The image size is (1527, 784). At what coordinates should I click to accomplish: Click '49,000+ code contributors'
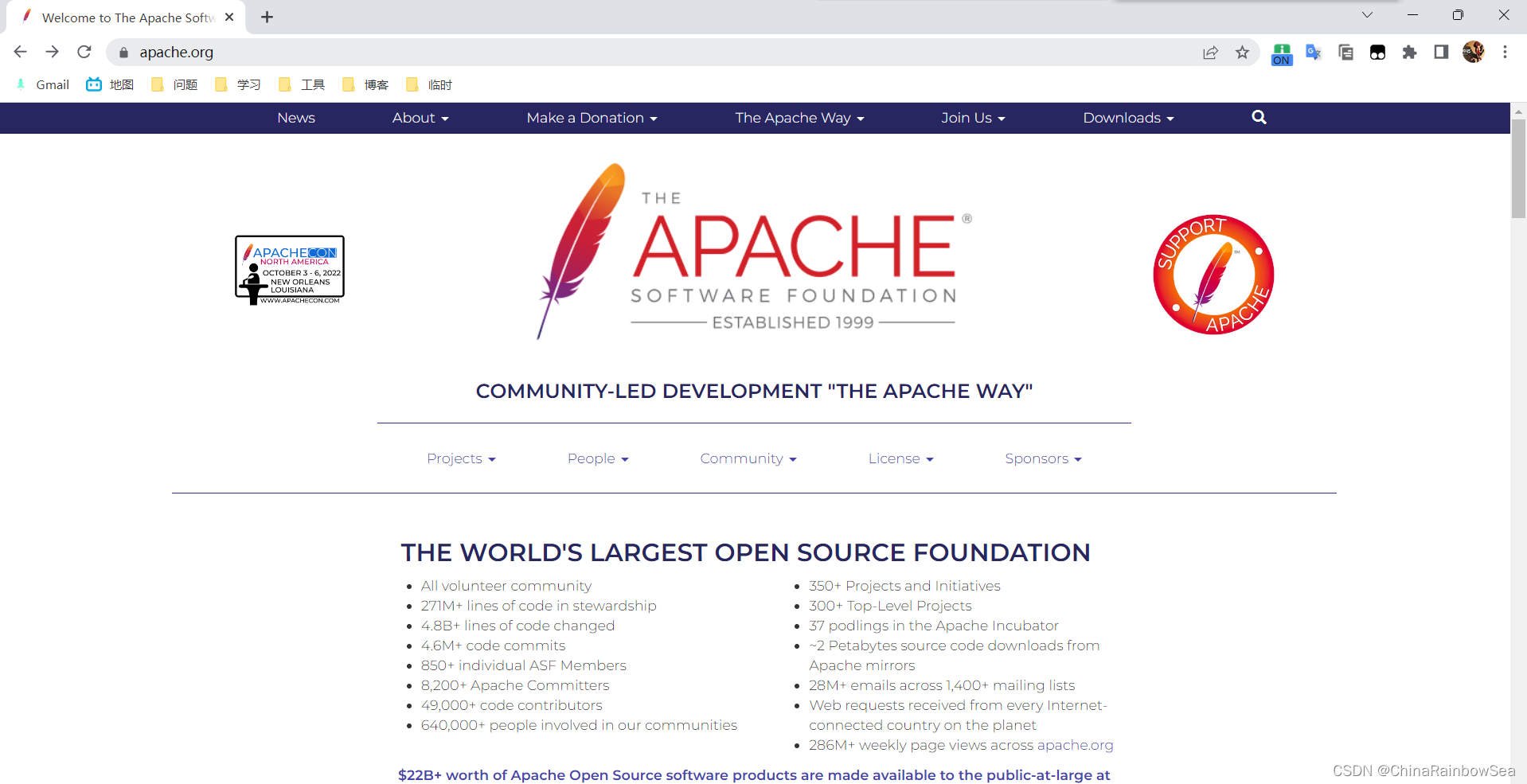click(511, 705)
